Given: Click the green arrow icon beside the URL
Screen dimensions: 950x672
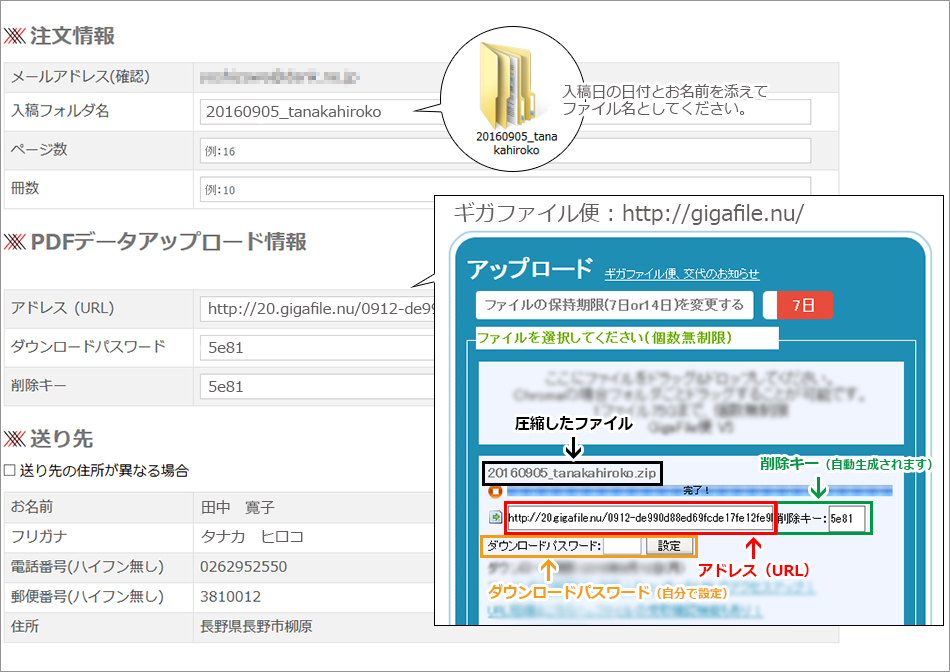Looking at the screenshot, I should (496, 517).
